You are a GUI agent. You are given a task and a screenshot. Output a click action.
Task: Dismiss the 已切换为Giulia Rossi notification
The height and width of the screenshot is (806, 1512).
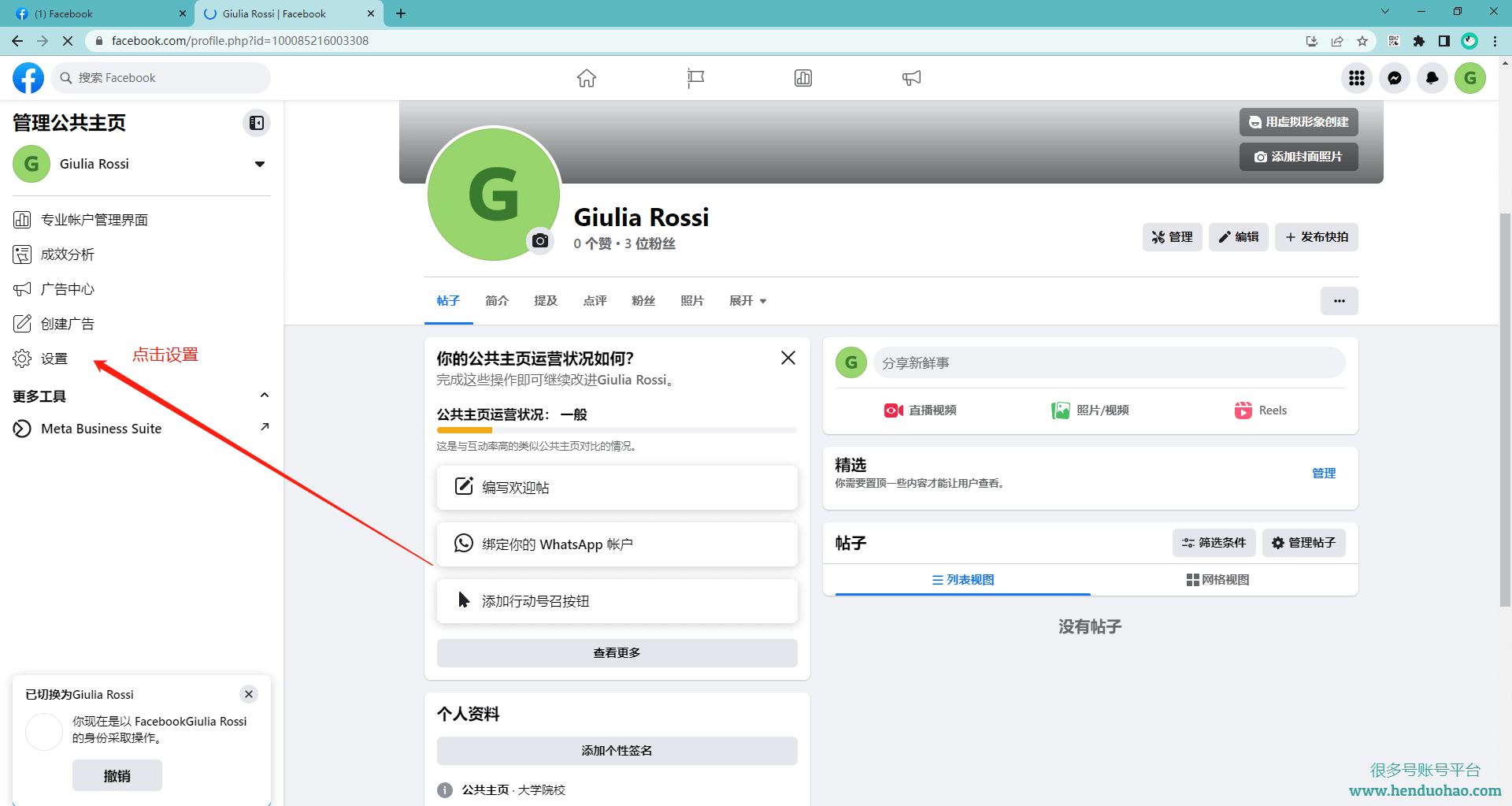[x=249, y=694]
